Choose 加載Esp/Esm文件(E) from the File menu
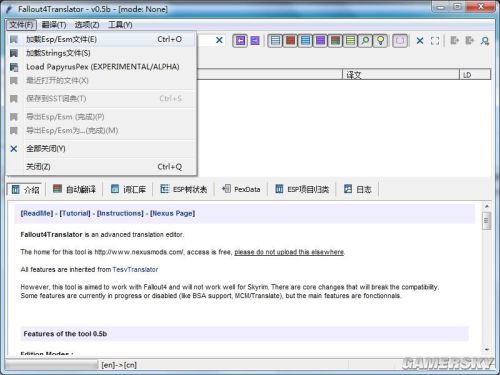 (x=100, y=39)
